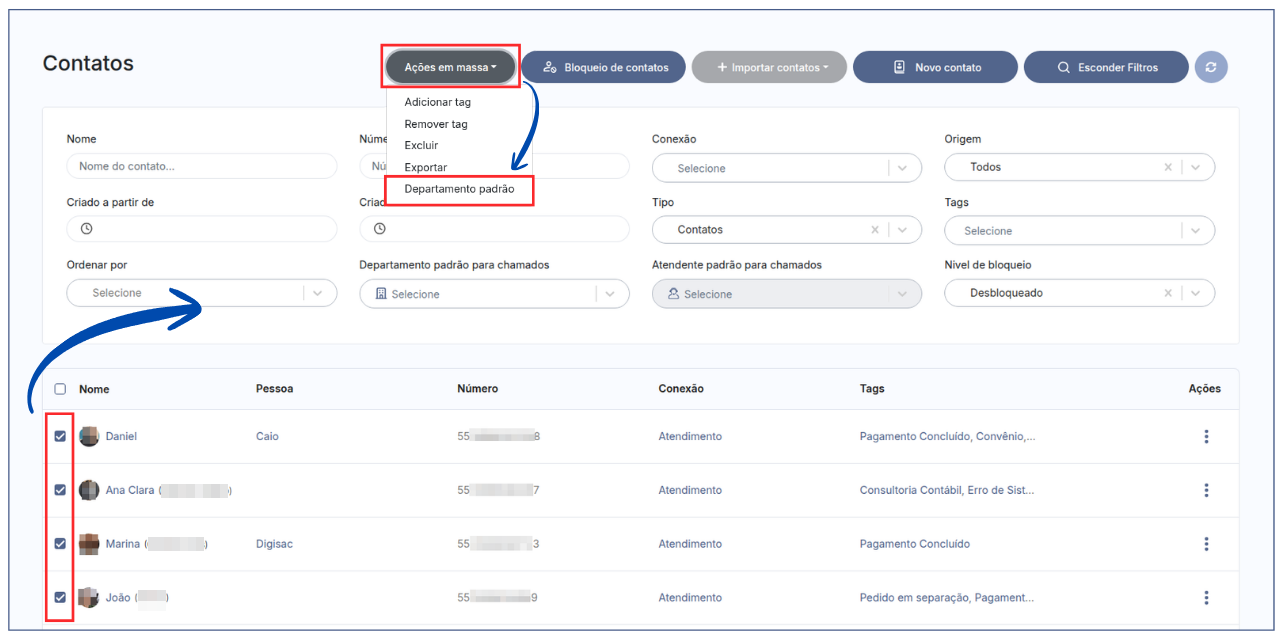
Task: Choose Adicionar tag in the menu
Action: pos(437,102)
